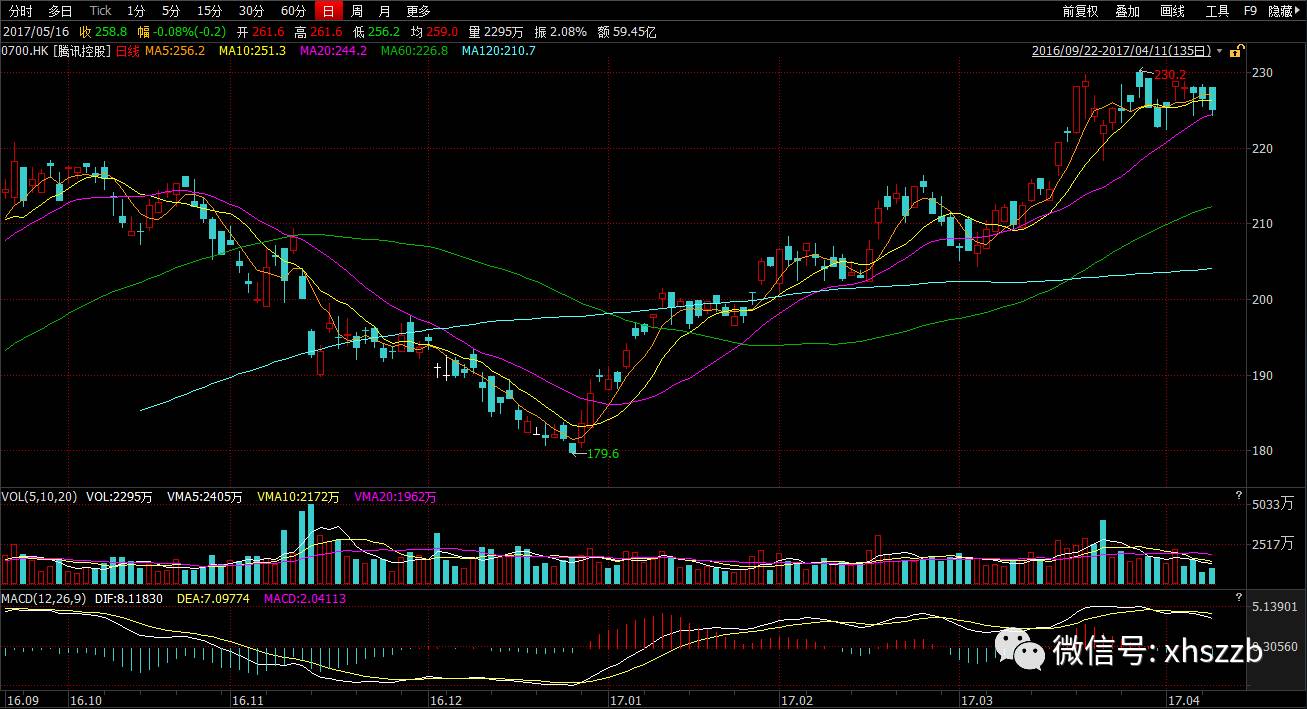Click the 5033万 volume axis label
1307x709 pixels.
(1271, 505)
